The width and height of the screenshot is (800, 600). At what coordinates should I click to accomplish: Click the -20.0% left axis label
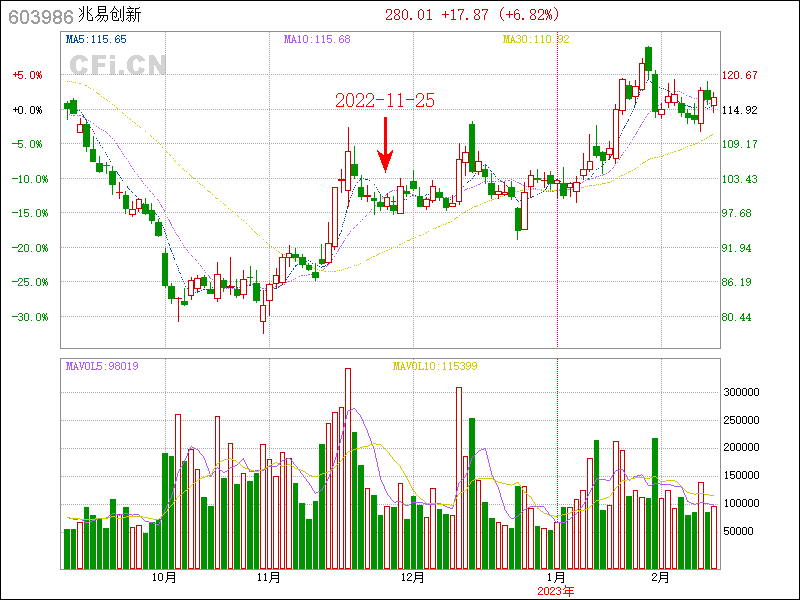point(30,248)
